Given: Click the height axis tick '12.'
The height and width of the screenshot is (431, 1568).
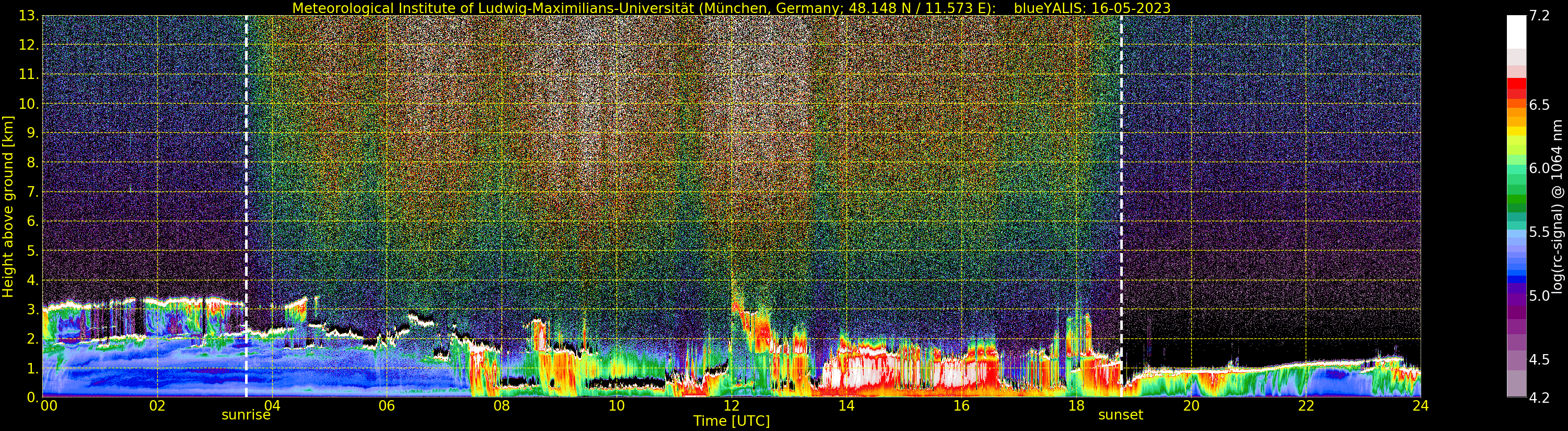Looking at the screenshot, I should (29, 46).
